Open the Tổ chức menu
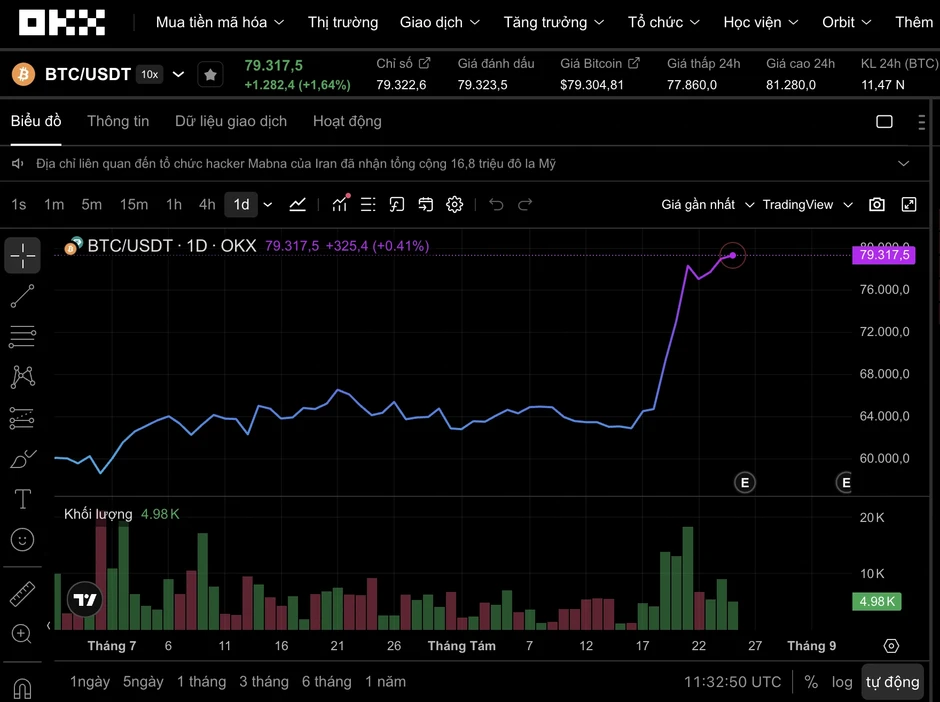Image resolution: width=940 pixels, height=702 pixels. [x=664, y=23]
